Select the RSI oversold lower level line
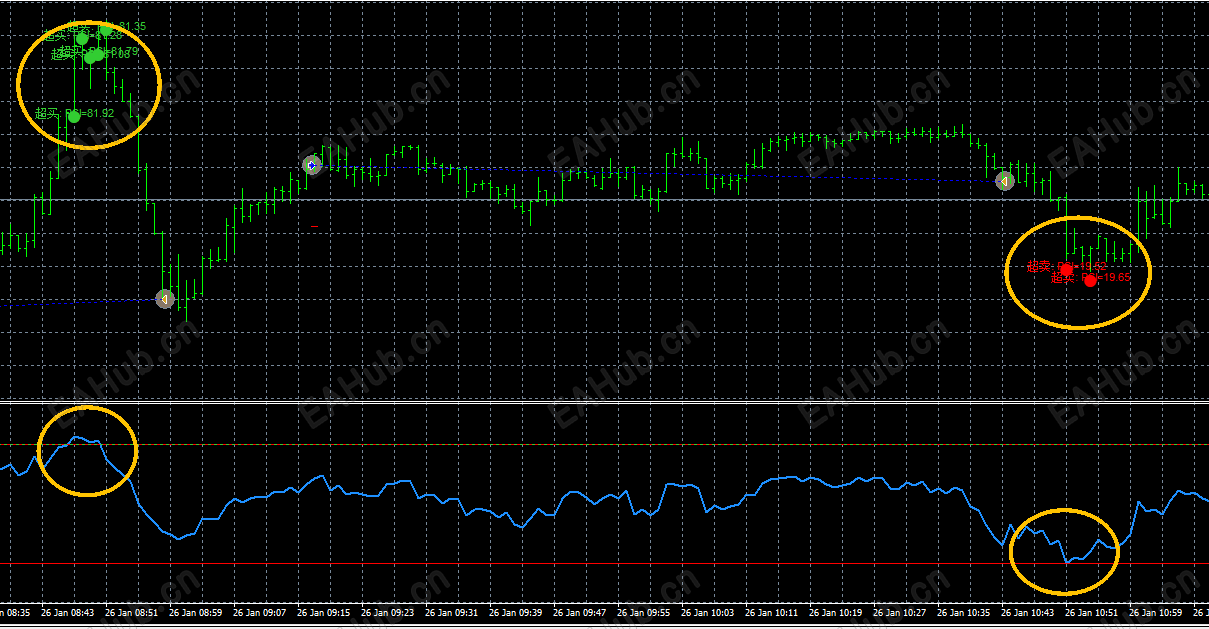The height and width of the screenshot is (629, 1209). click(604, 564)
